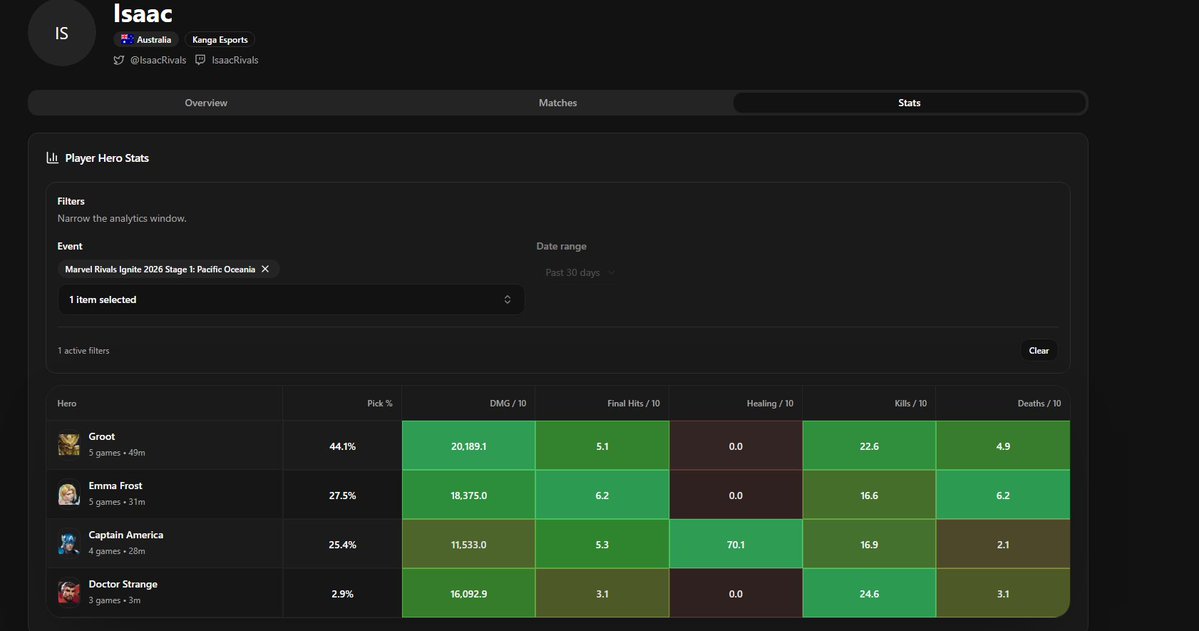Click Groot's 20,189.1 damage cell
This screenshot has height=631, width=1199.
click(469, 446)
